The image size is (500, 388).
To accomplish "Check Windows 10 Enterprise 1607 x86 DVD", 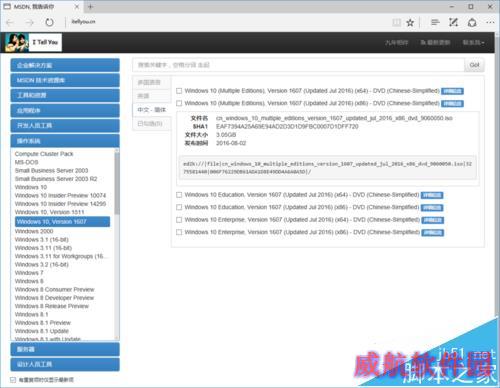I will click(179, 232).
